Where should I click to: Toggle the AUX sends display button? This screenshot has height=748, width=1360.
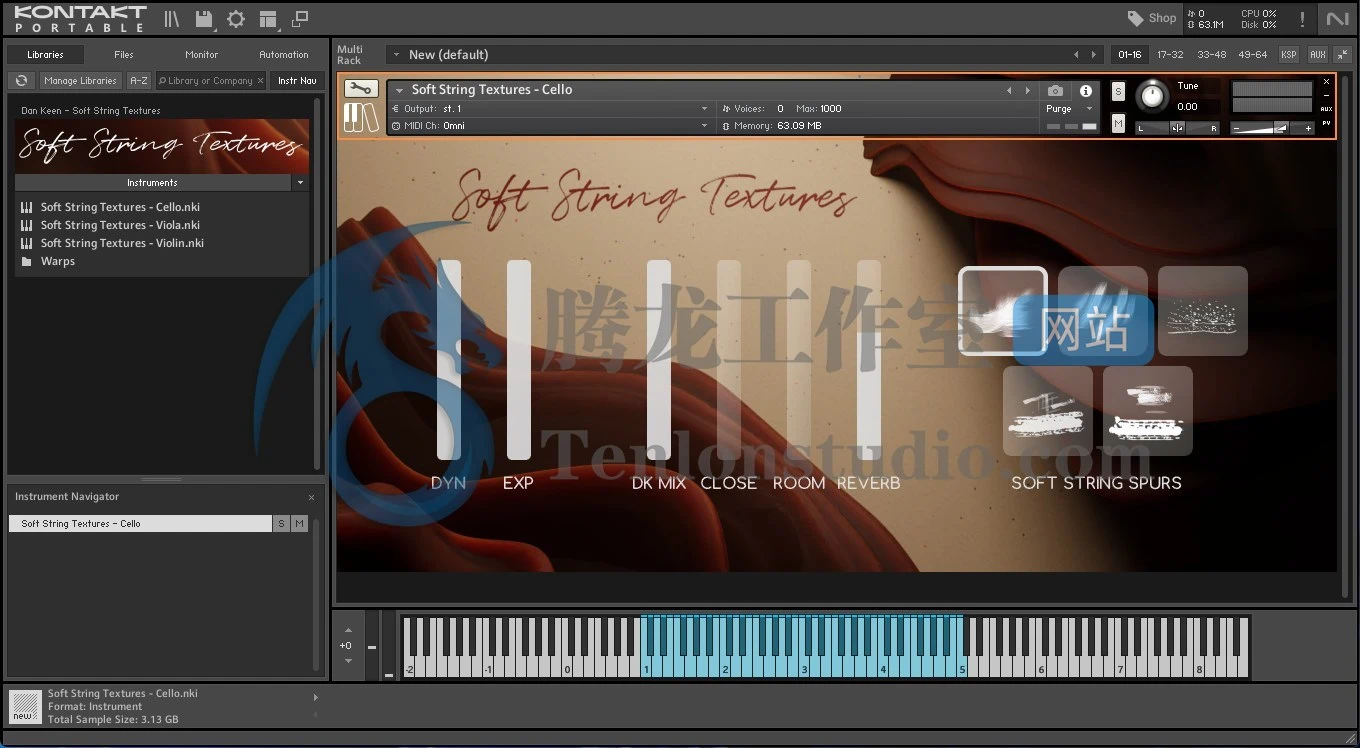1318,55
